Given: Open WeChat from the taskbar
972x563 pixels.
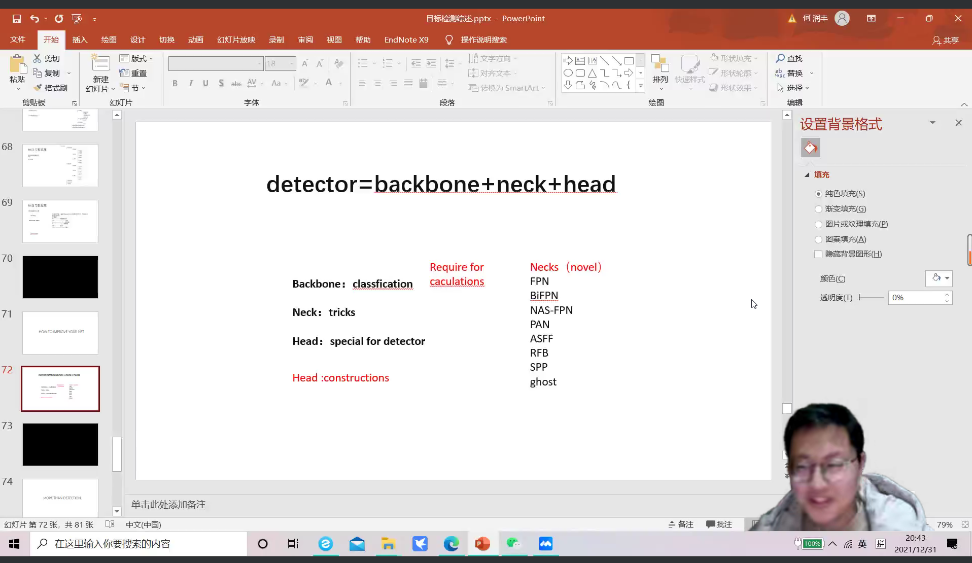Looking at the screenshot, I should point(513,544).
